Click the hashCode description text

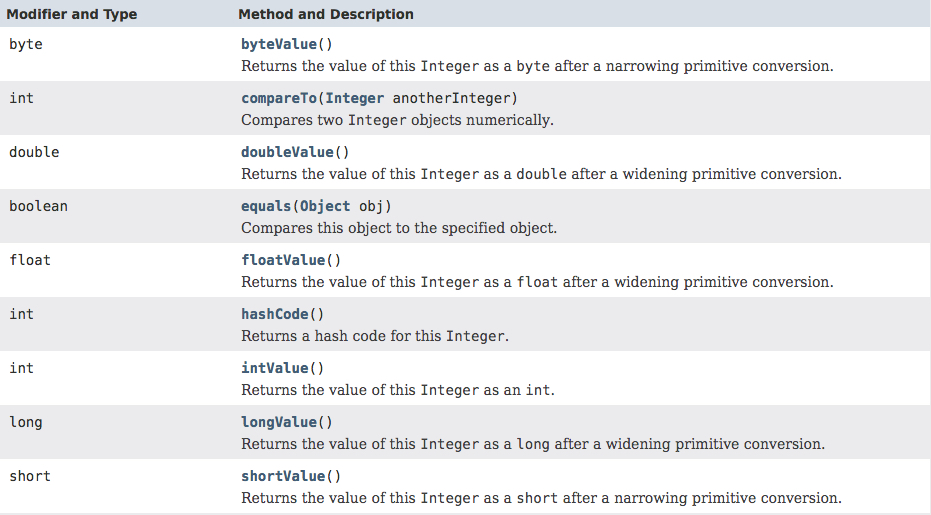[375, 336]
